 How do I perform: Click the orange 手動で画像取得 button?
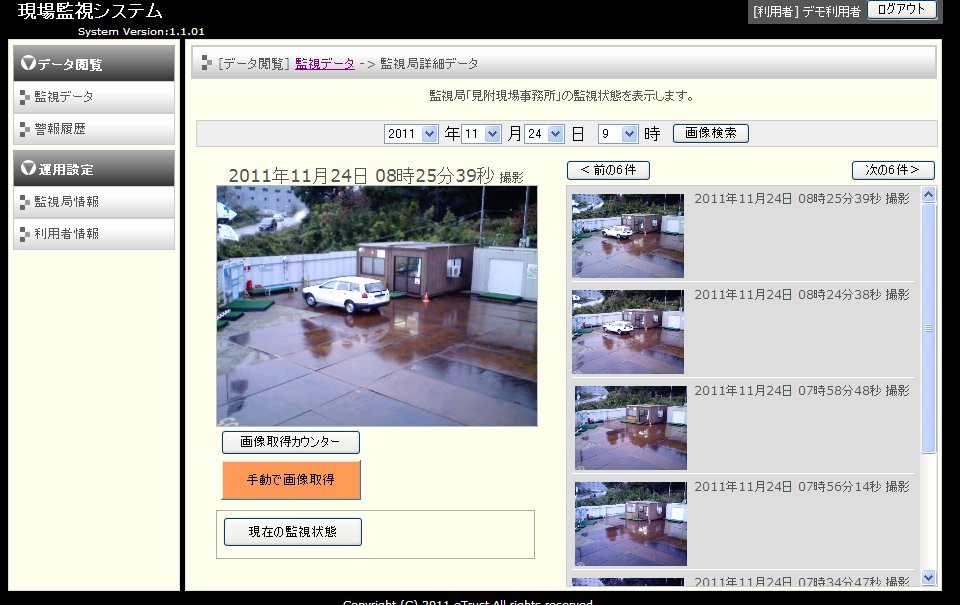pyautogui.click(x=291, y=480)
